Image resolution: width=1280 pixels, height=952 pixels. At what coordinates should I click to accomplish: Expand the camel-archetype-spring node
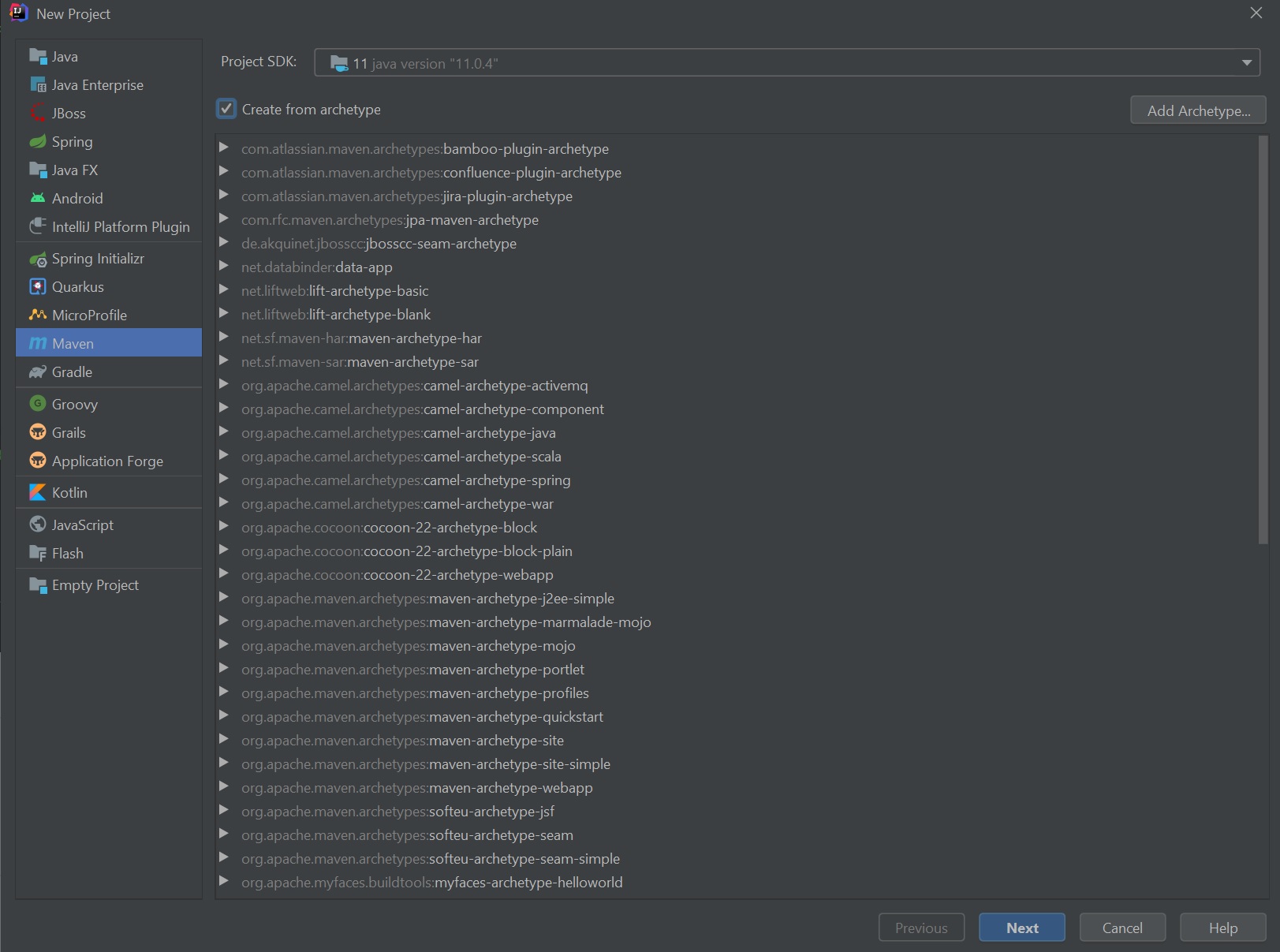[x=224, y=480]
